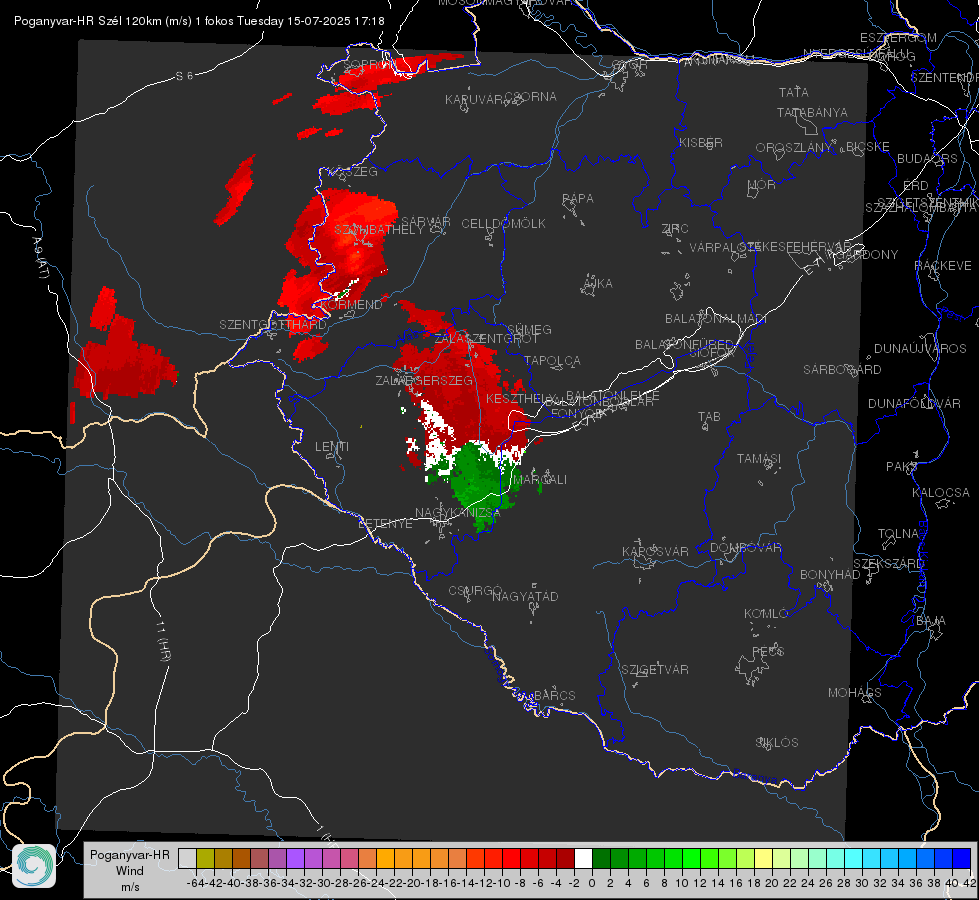Click the TAMASI label
The image size is (979, 900).
point(759,458)
